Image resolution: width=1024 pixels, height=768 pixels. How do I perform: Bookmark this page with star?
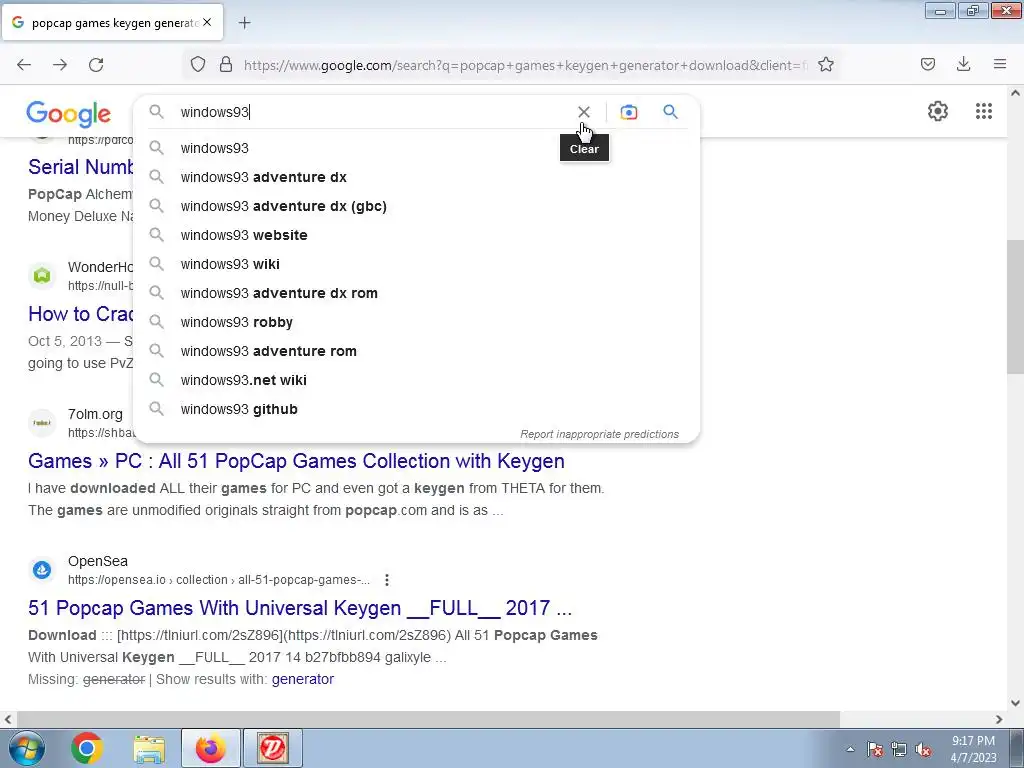[825, 65]
